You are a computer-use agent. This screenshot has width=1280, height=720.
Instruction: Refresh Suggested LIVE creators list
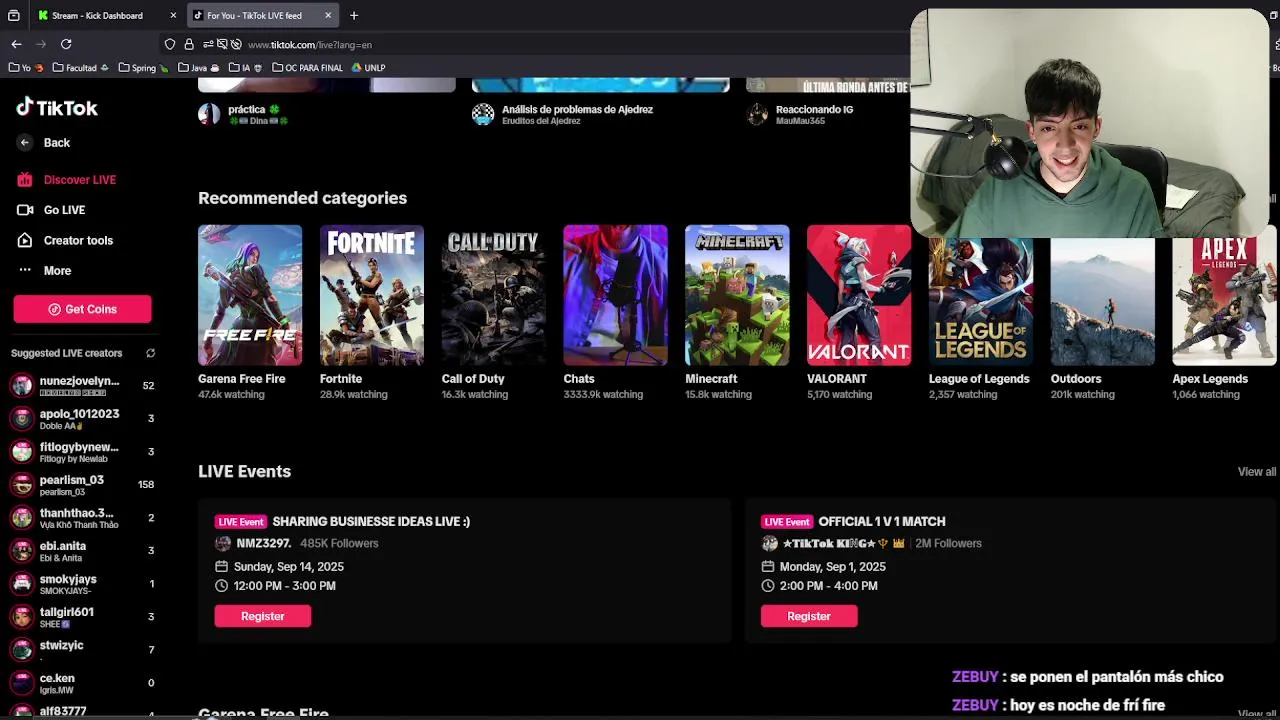point(150,353)
